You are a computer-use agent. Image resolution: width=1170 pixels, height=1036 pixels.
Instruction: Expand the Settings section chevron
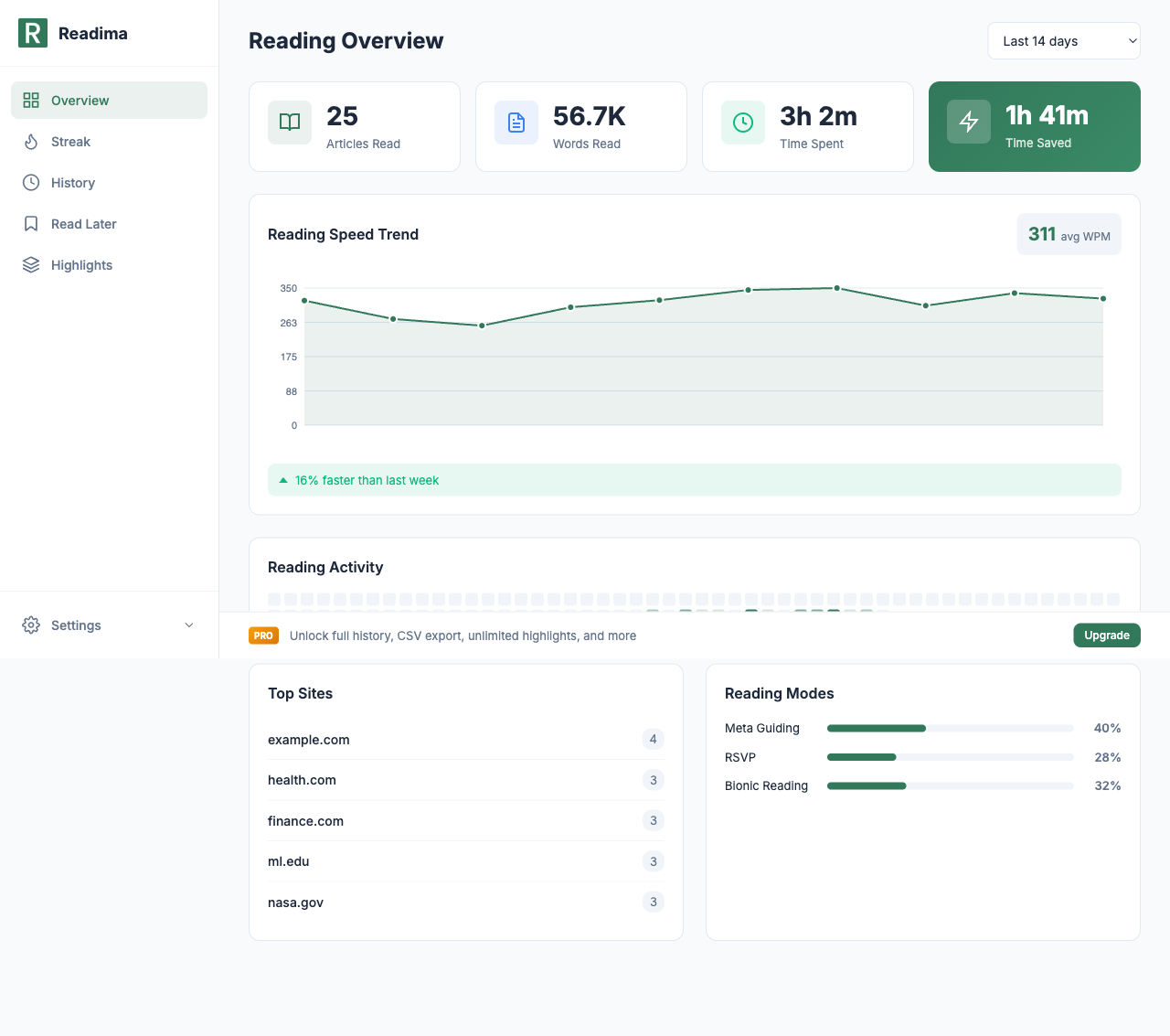click(189, 625)
